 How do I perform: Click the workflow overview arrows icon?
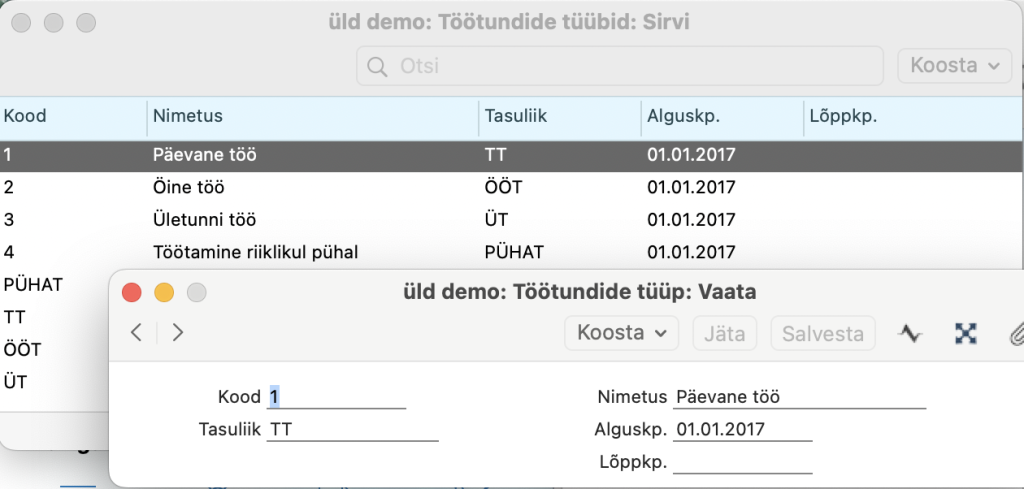pos(965,333)
